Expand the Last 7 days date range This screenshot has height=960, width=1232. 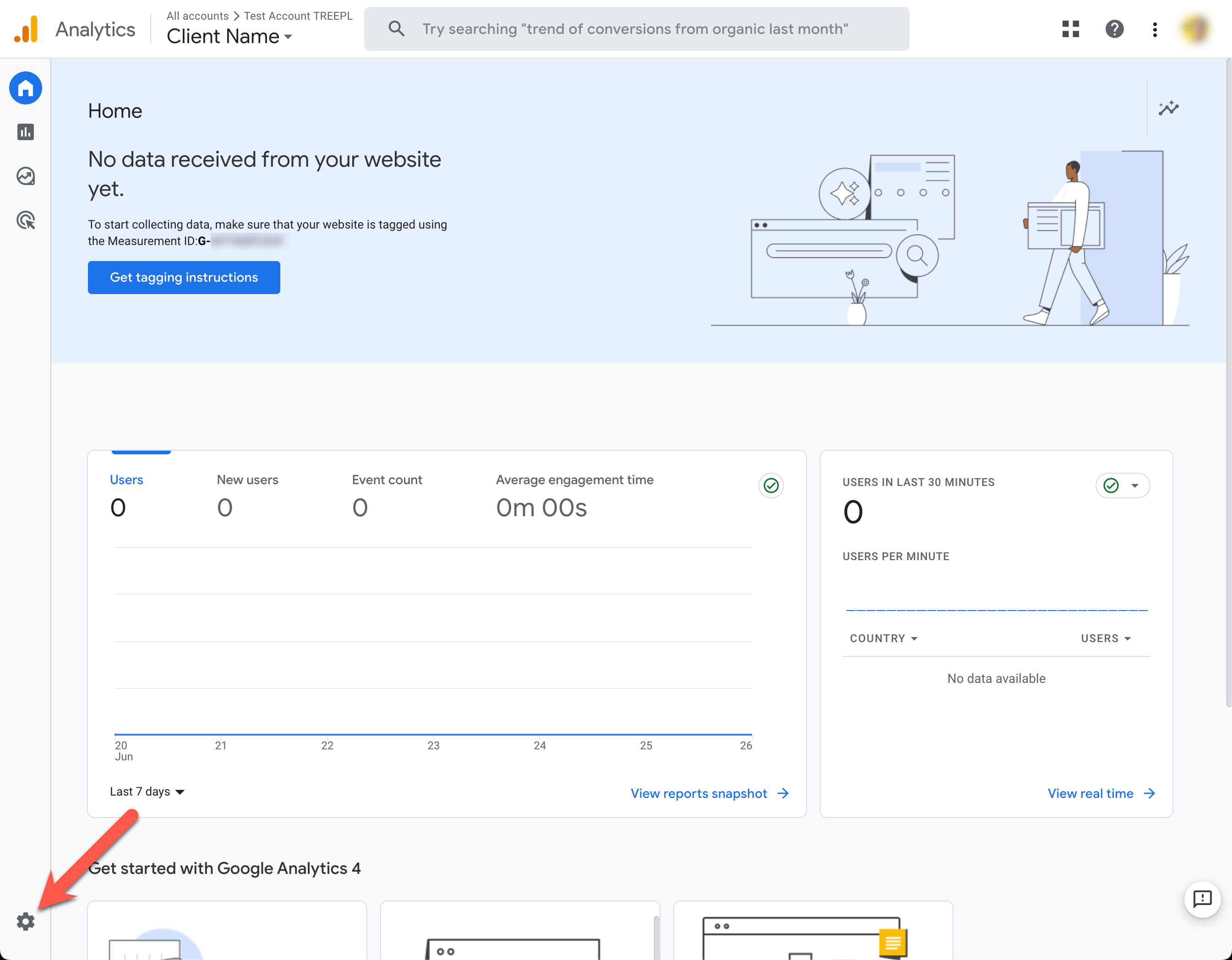147,792
